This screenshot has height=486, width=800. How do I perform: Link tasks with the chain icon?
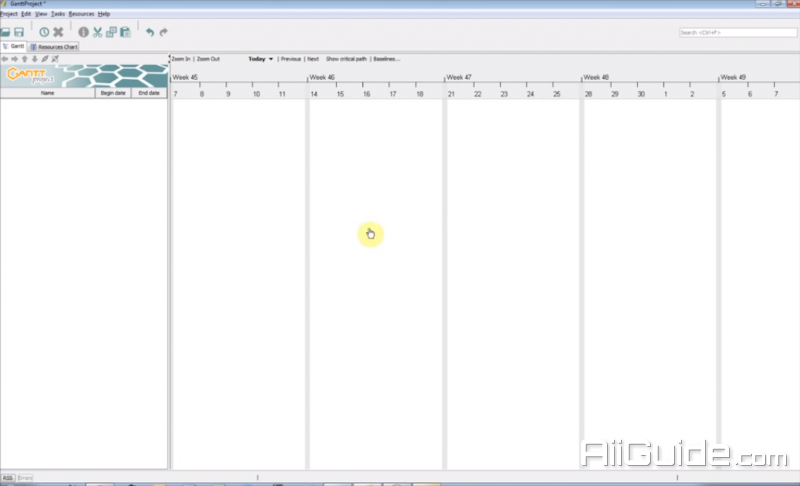[45, 59]
